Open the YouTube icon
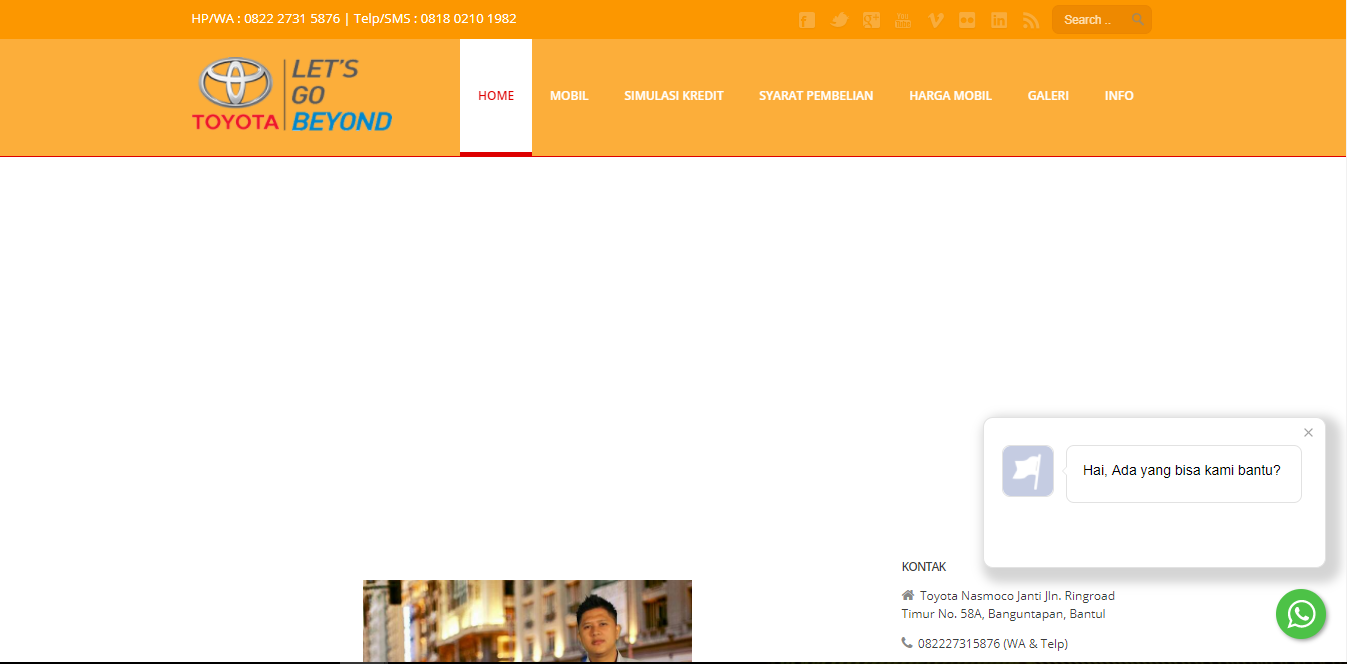Screen dimensions: 1347x664 [x=903, y=20]
